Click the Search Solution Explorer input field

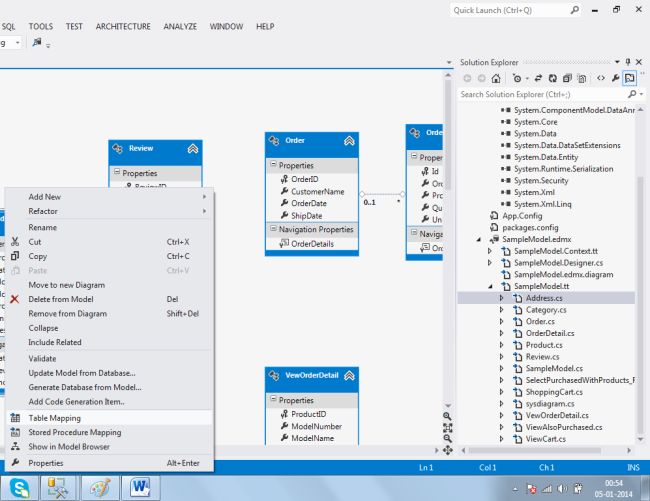[543, 94]
